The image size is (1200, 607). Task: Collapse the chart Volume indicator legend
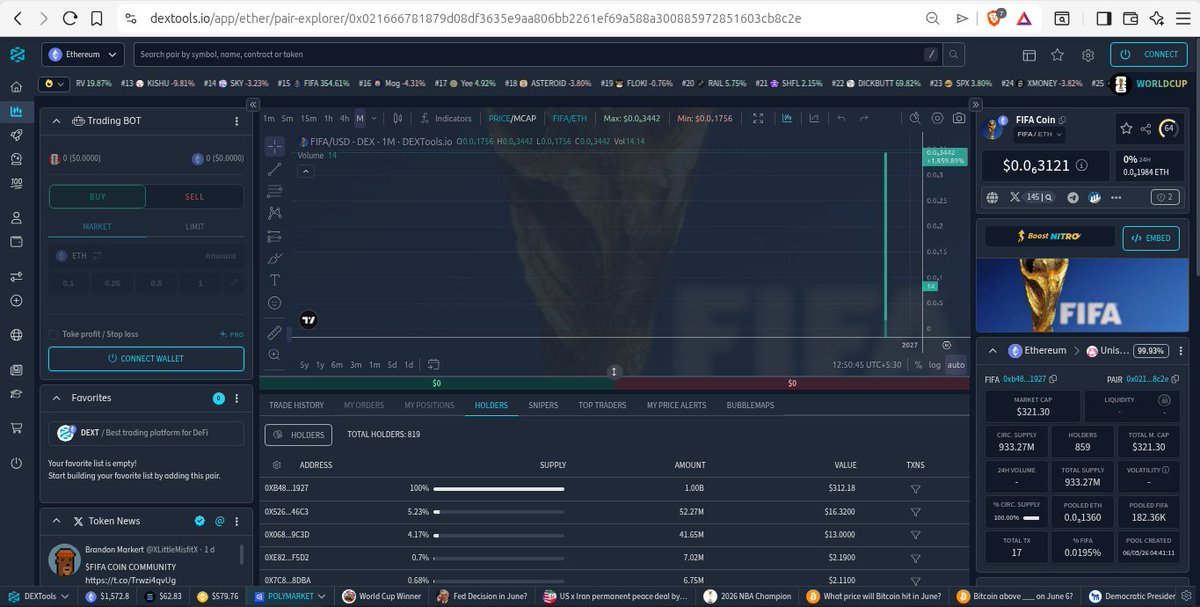308,171
